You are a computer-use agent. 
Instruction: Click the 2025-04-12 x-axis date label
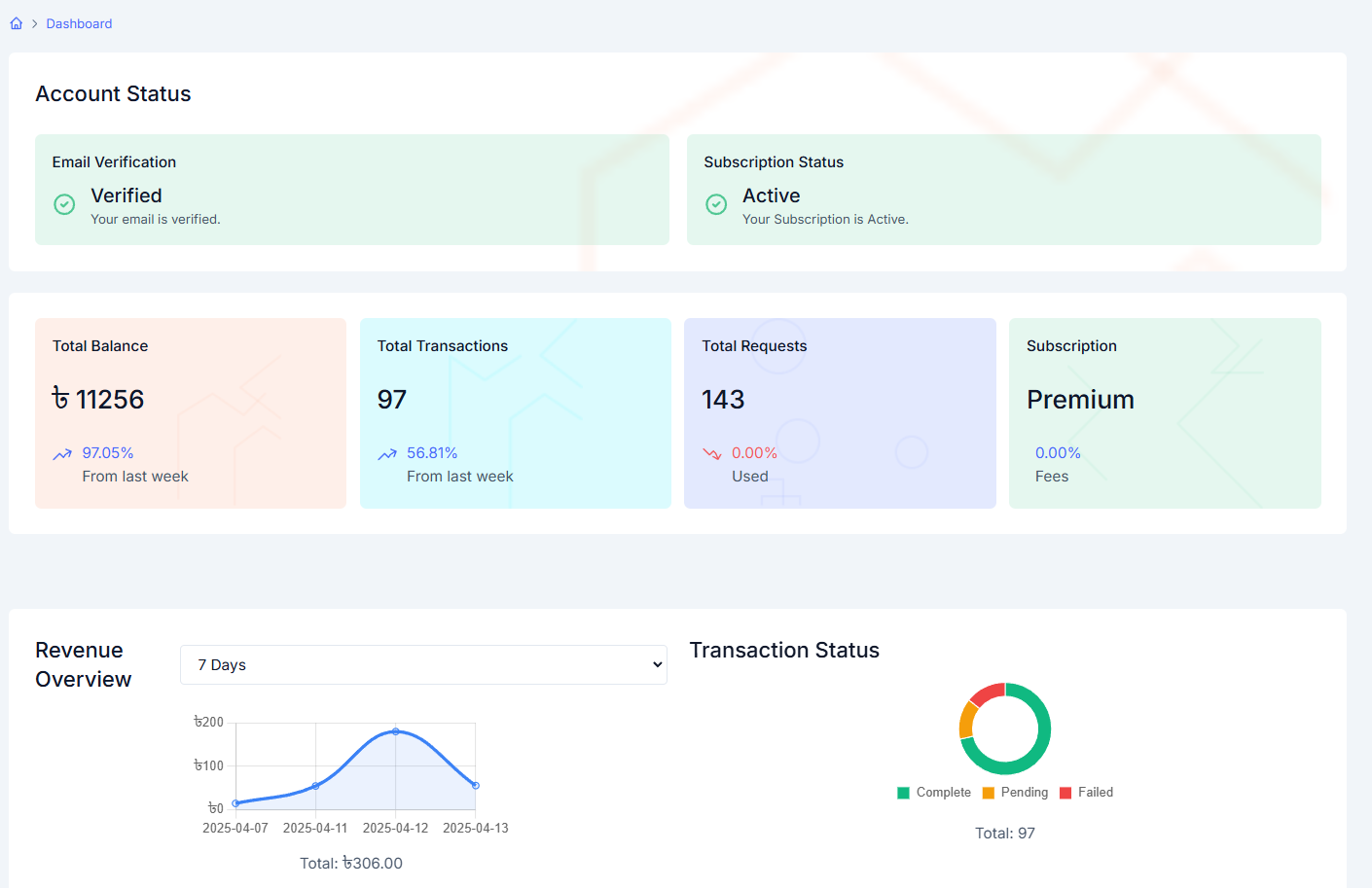[x=395, y=829]
